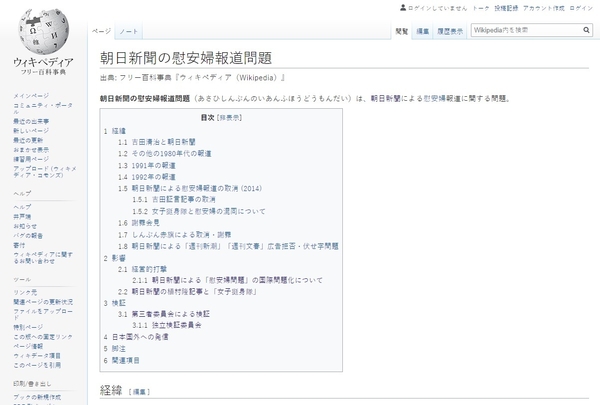Click このページを引用 in the sidebar
The width and height of the screenshot is (600, 405).
pyautogui.click(x=37, y=365)
